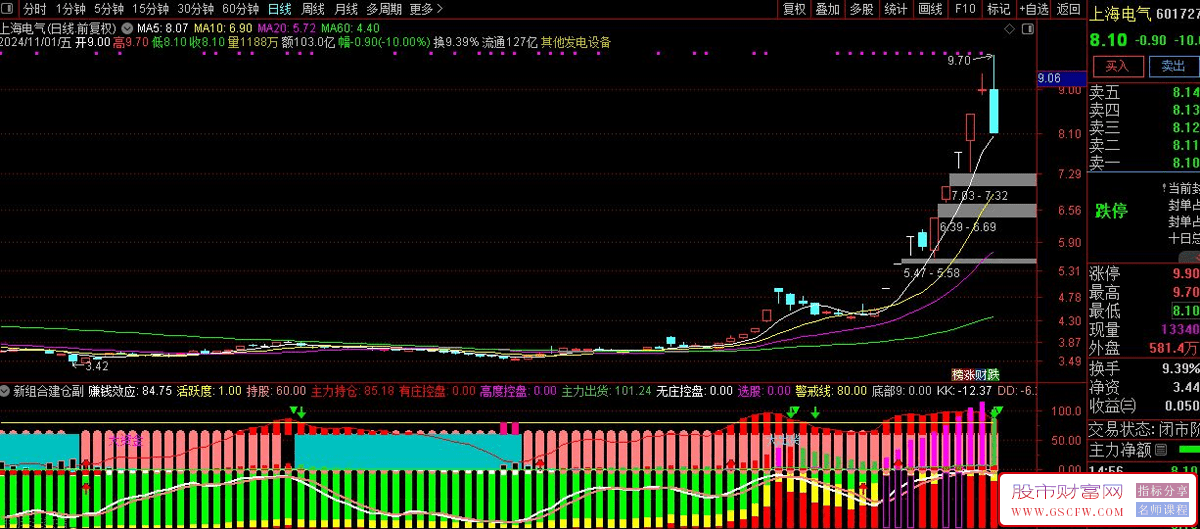Click the MA20: 5.72 label
Screen dimensions: 1200x529
click(x=287, y=28)
